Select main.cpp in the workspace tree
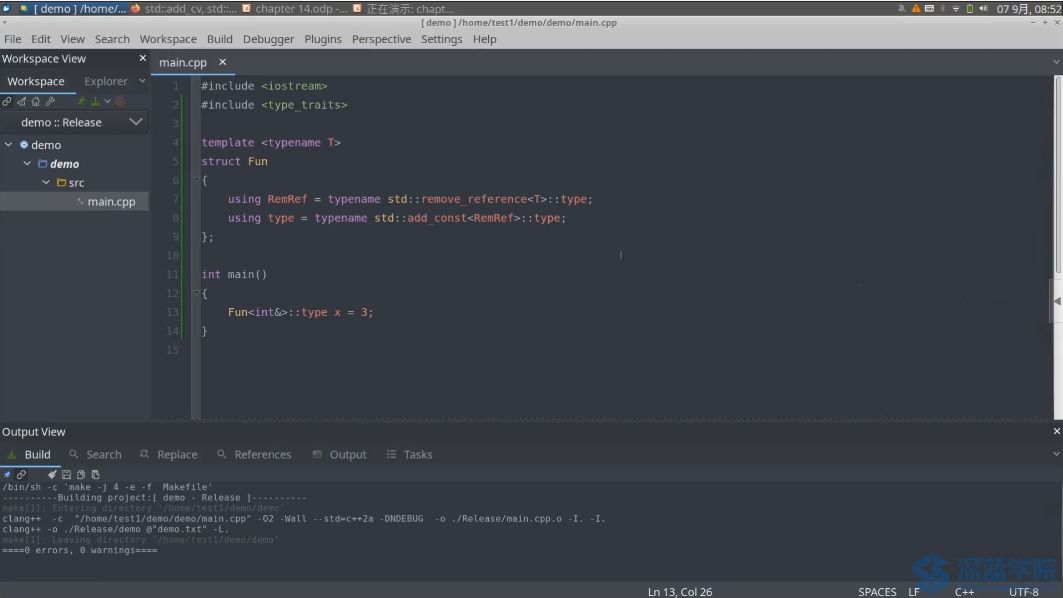This screenshot has width=1063, height=598. click(111, 202)
